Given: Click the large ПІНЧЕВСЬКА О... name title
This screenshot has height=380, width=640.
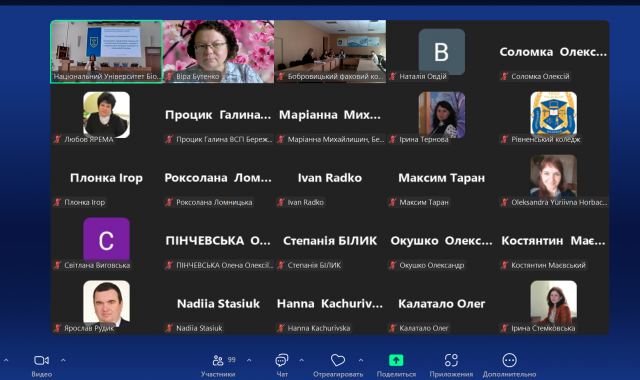Looking at the screenshot, I should point(218,241).
